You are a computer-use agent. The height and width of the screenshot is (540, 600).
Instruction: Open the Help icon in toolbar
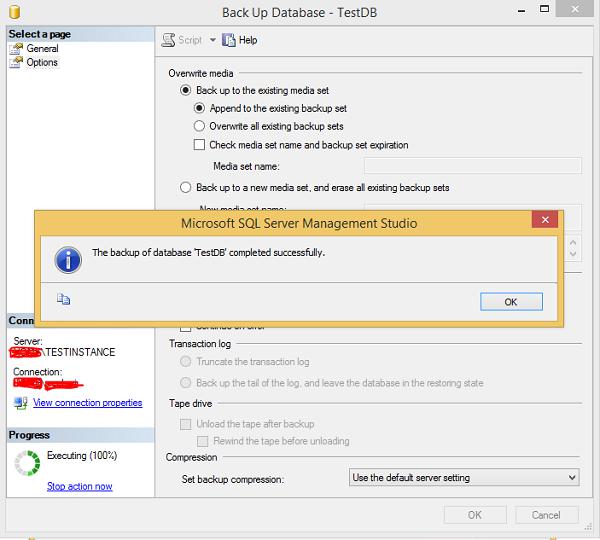click(x=229, y=40)
